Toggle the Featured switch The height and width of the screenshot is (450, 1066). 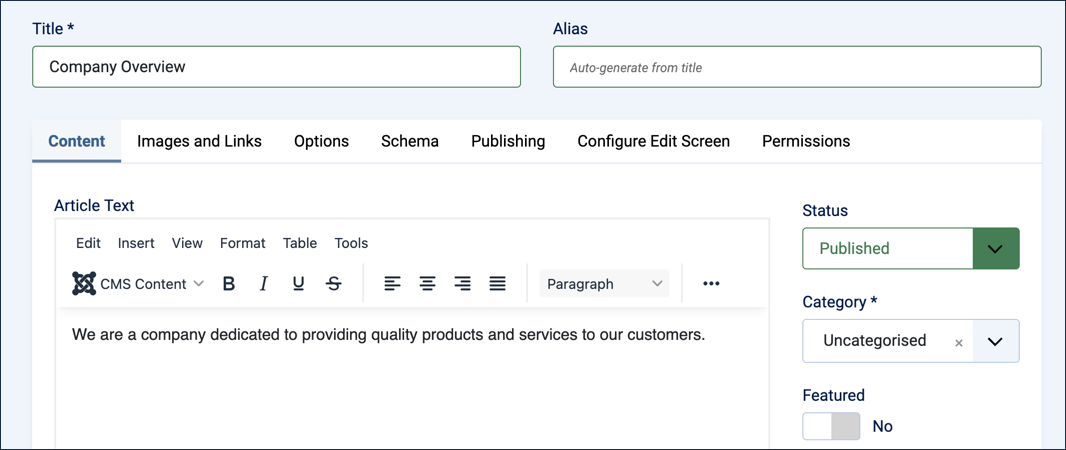pos(831,426)
